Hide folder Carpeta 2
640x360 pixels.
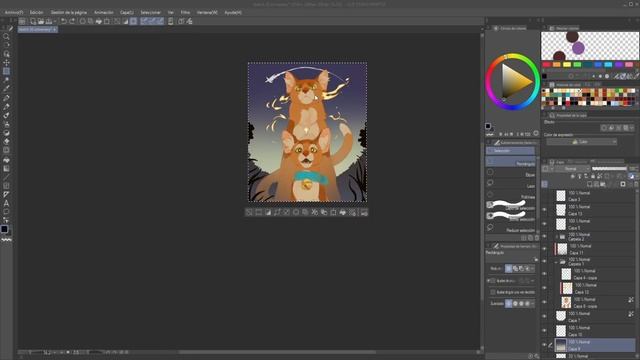click(544, 236)
